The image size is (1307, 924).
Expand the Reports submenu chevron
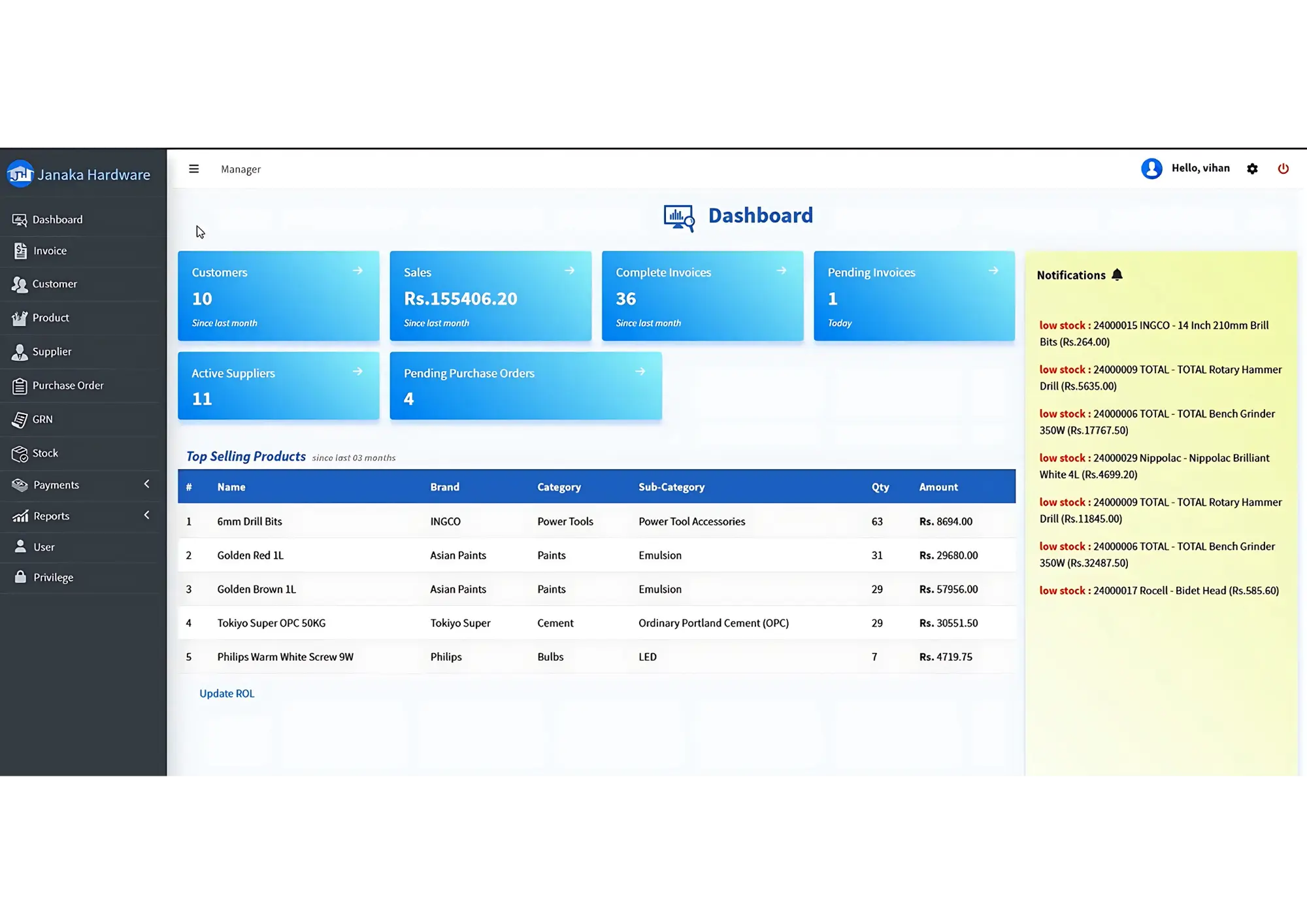pos(146,515)
